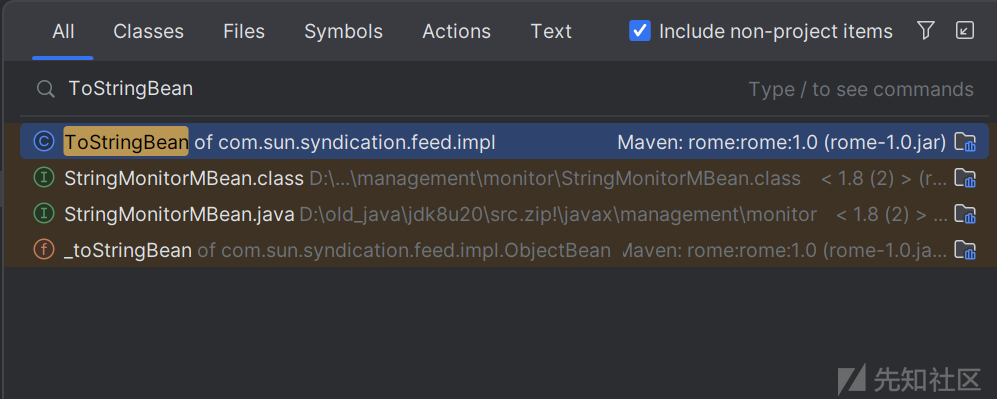Switch to the Classes tab
The image size is (997, 399).
click(x=148, y=31)
